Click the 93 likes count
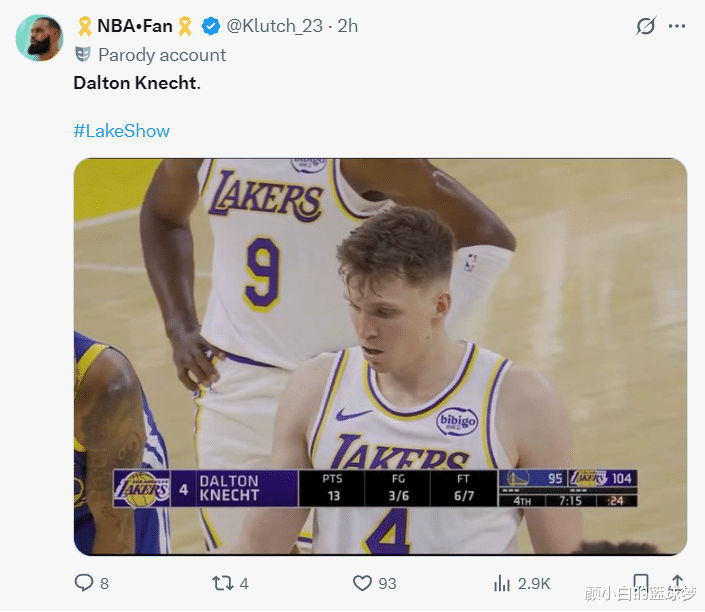 [x=387, y=582]
